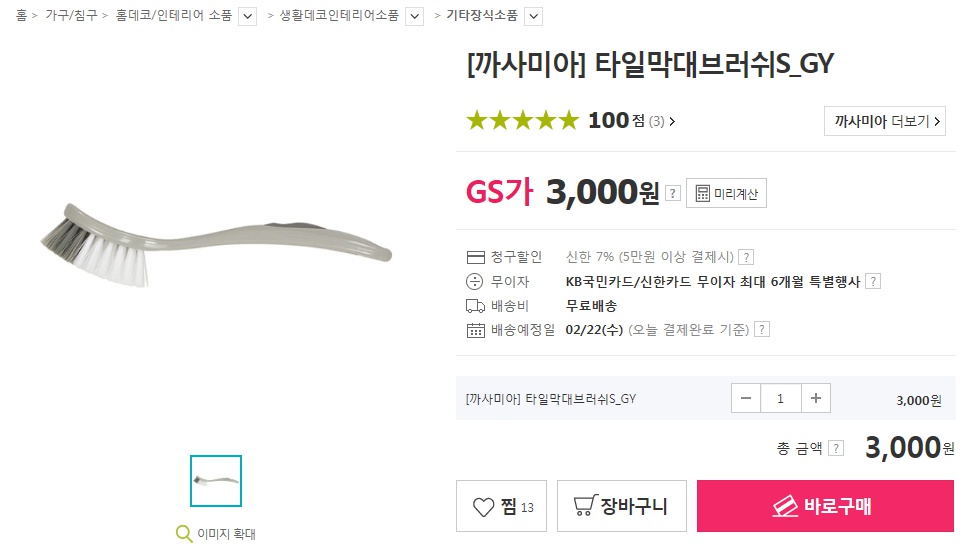This screenshot has height=559, width=960.
Task: Open help icon beside 청구할인 info
Action: pos(746,257)
